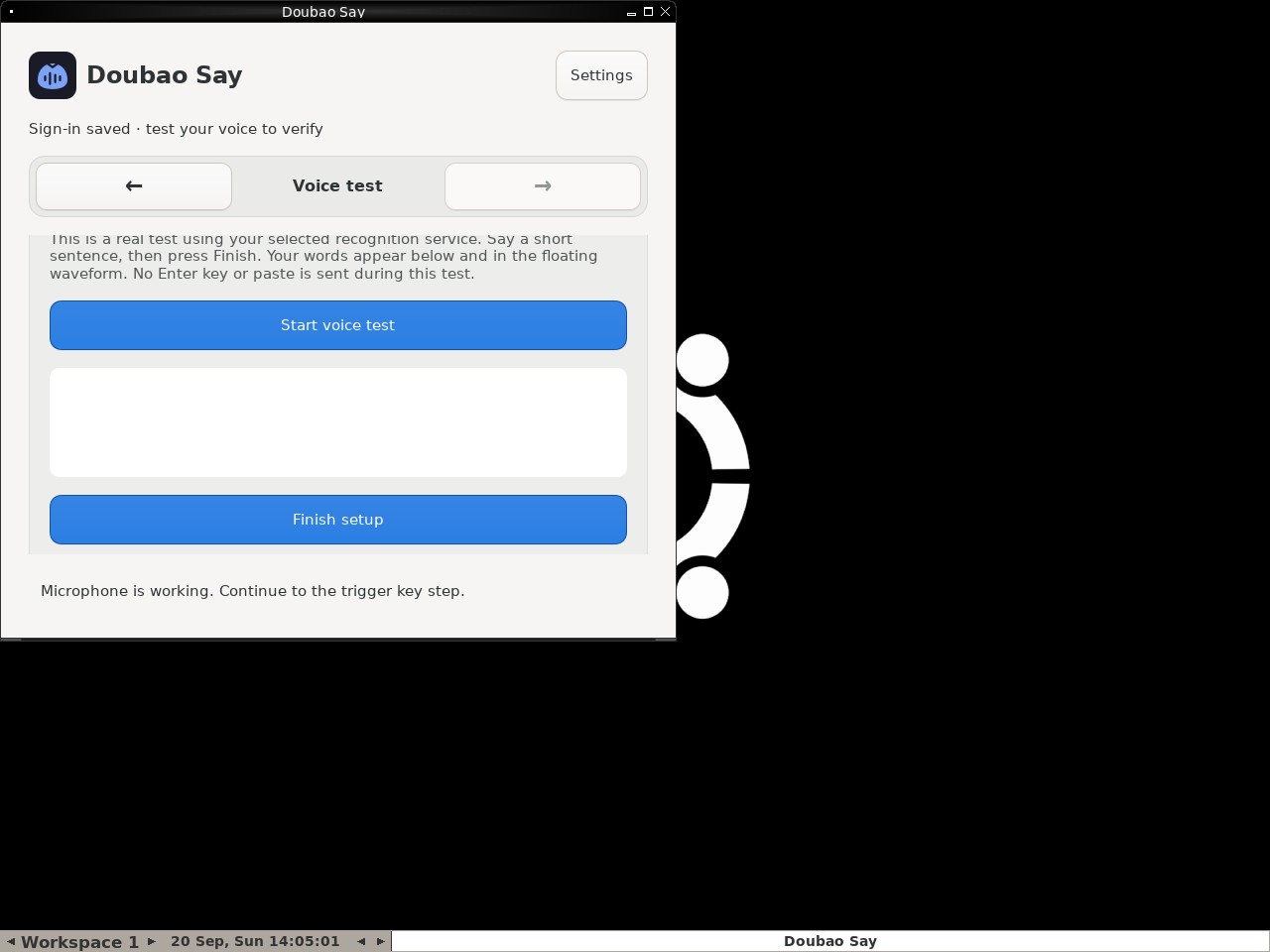Click the date and time in taskbar
This screenshot has width=1270, height=952.
click(255, 941)
